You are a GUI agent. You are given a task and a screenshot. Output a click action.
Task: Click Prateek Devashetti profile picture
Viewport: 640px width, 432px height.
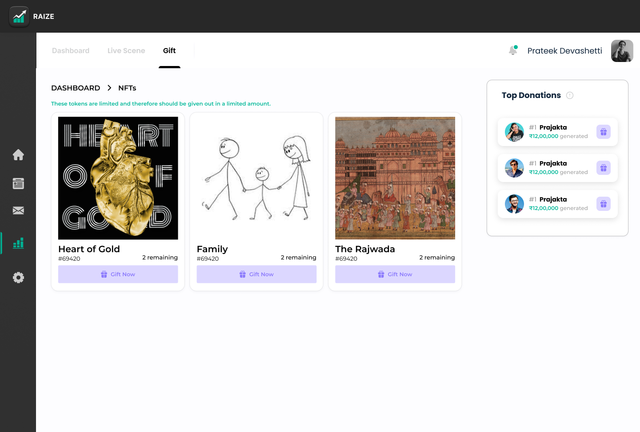622,51
